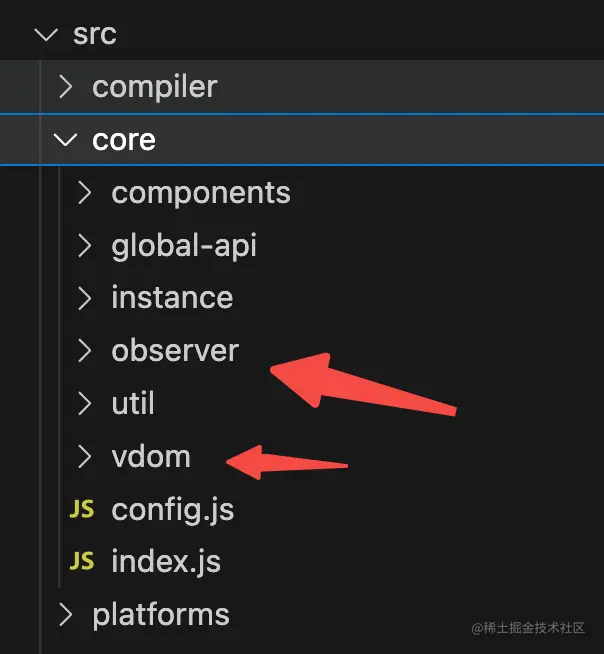The image size is (604, 654).
Task: Expand the platforms folder chevron
Action: click(66, 614)
